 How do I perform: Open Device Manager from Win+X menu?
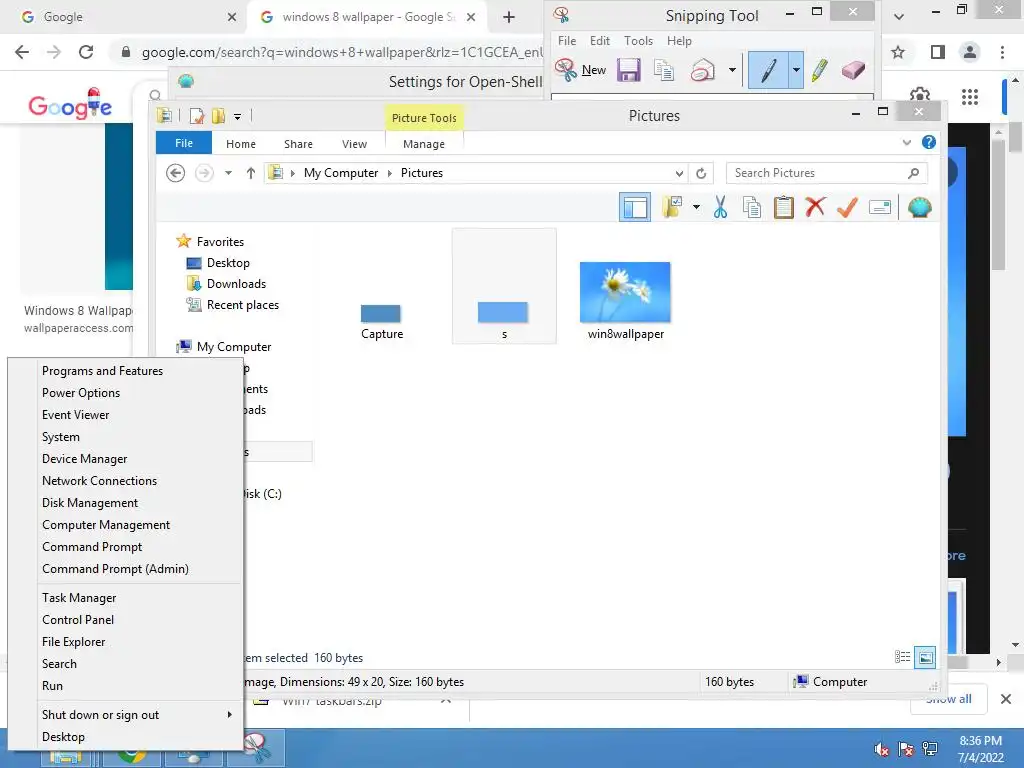pos(85,458)
